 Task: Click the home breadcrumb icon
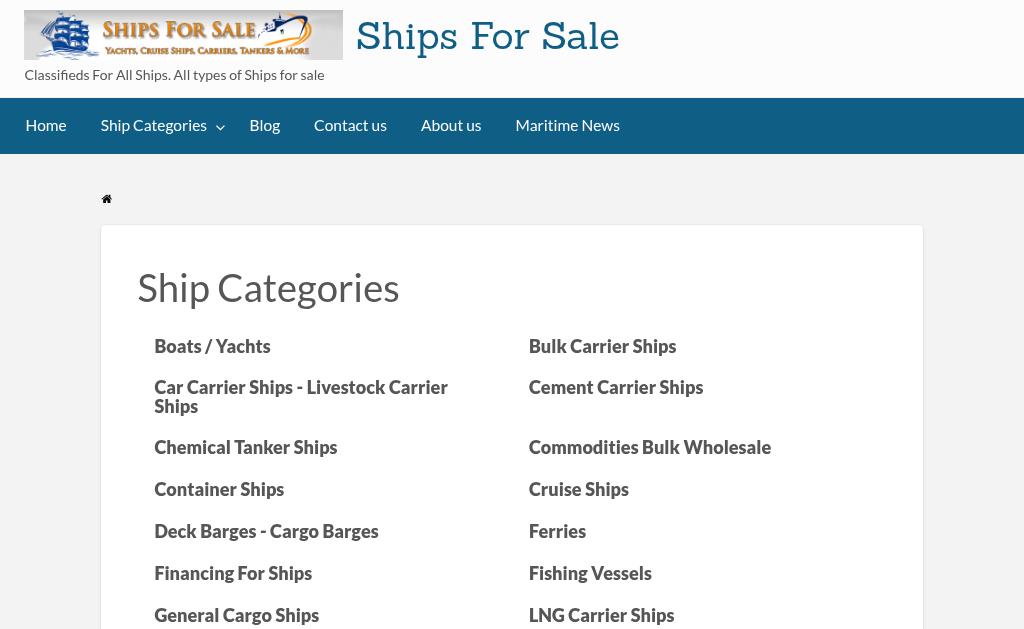(106, 199)
